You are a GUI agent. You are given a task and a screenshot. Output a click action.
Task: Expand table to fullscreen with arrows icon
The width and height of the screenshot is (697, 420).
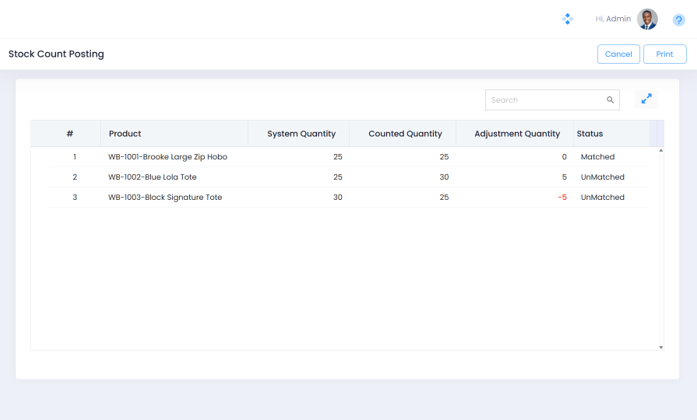point(646,99)
